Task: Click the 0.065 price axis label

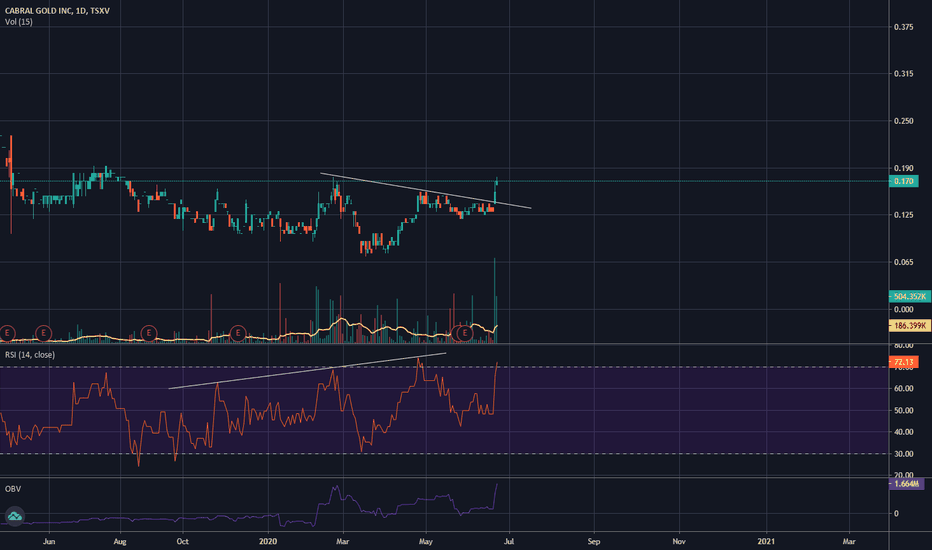Action: (x=903, y=262)
